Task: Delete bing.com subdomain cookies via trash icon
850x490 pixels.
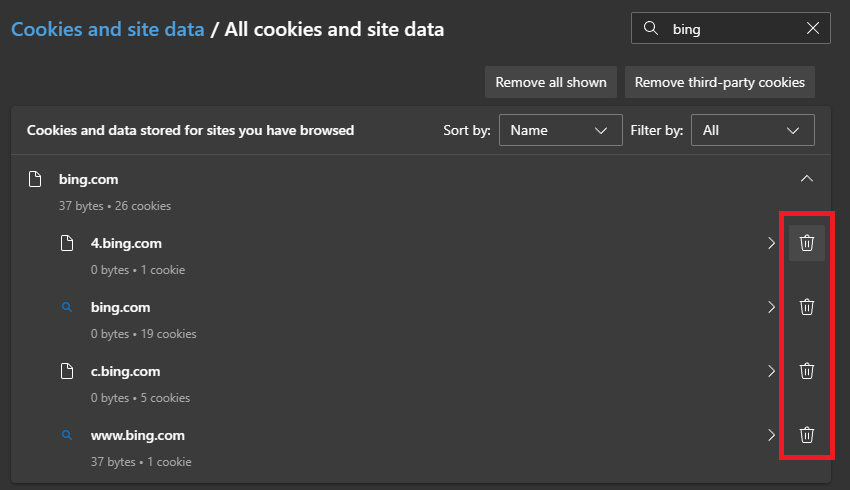Action: pos(807,307)
